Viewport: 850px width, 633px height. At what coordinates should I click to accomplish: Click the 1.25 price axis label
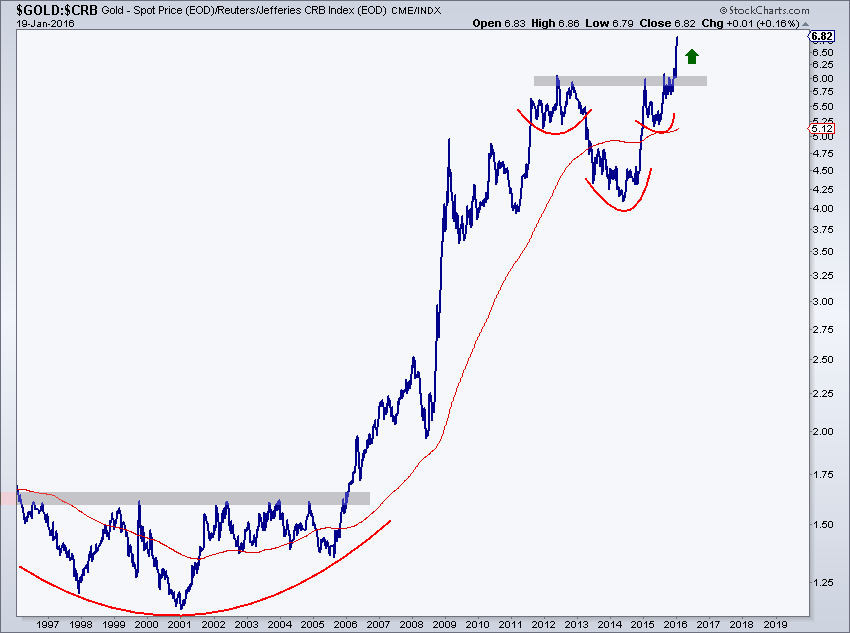823,583
